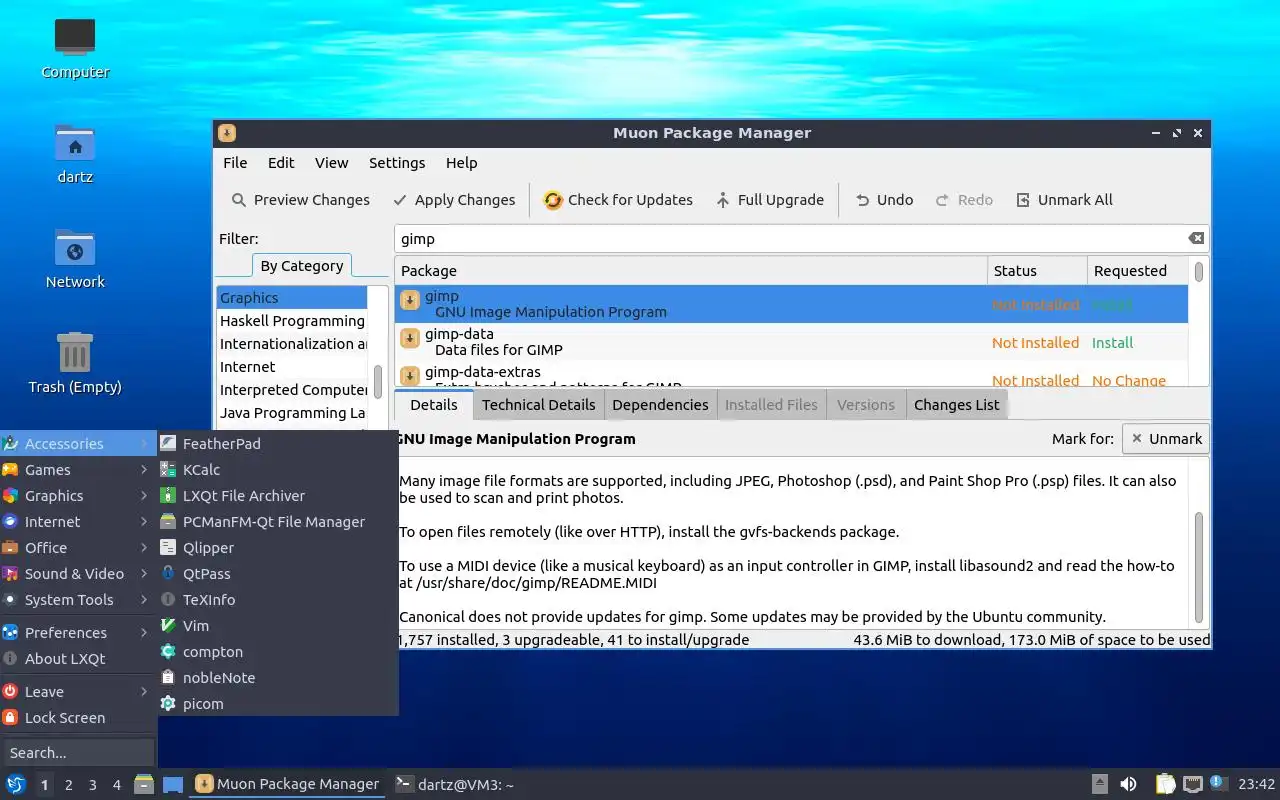This screenshot has height=800, width=1280.
Task: Launch LXQt File Archiver
Action: [278, 496]
